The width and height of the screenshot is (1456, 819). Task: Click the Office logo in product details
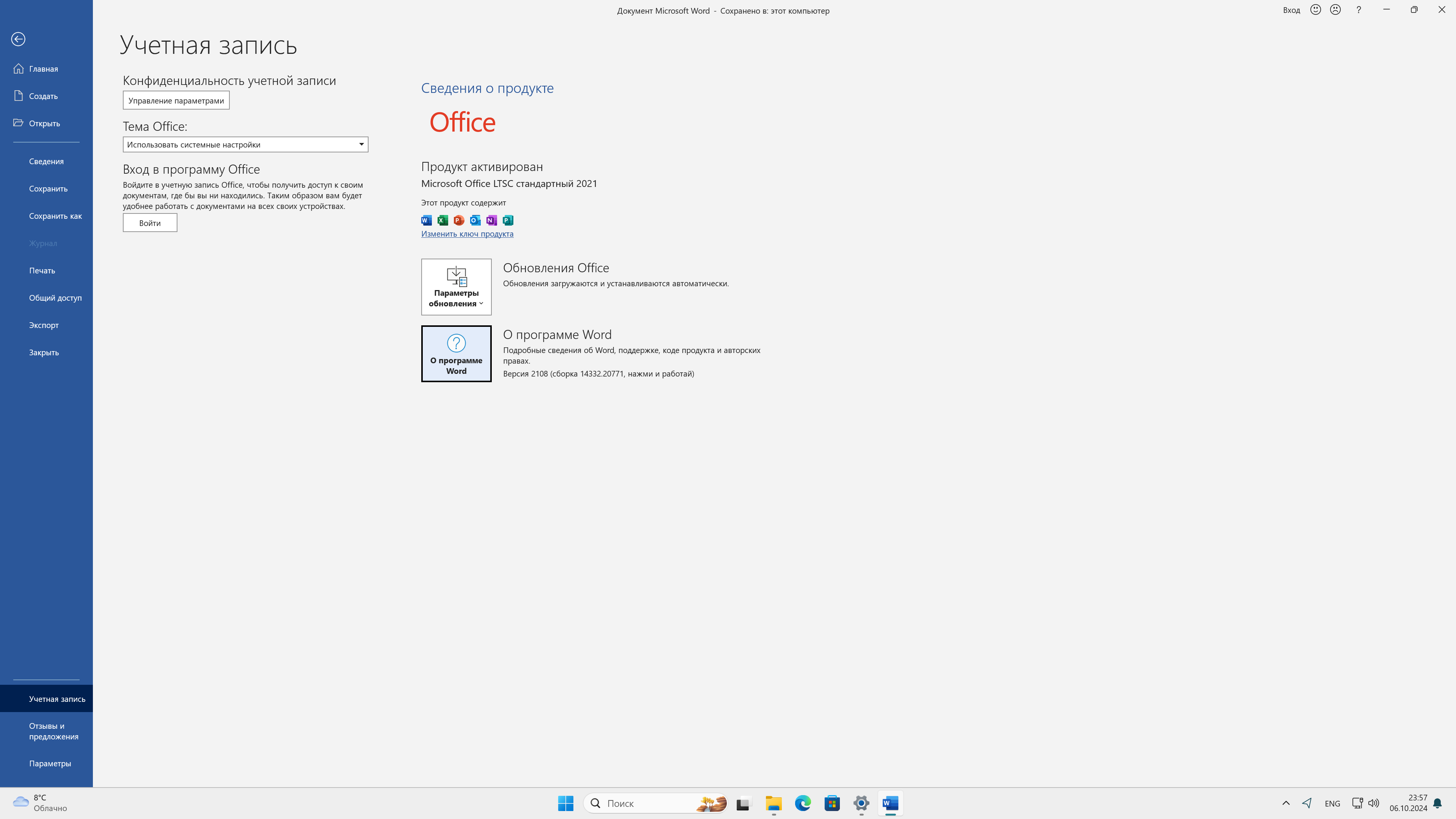pyautogui.click(x=462, y=122)
